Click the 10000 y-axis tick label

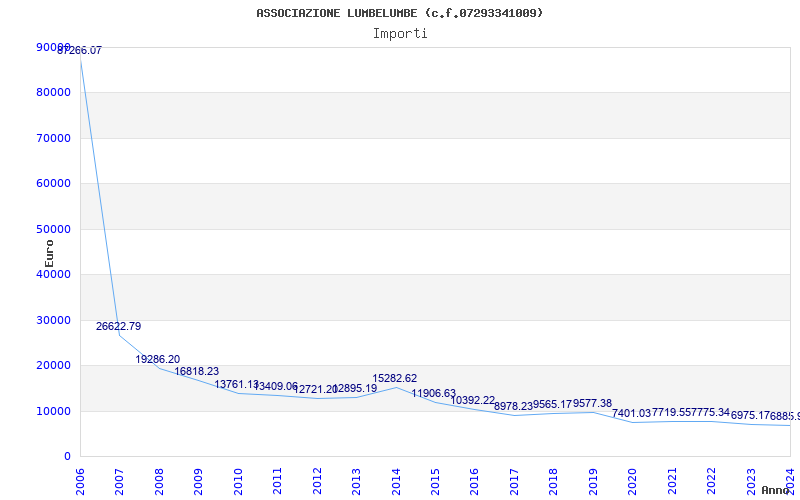pos(54,411)
